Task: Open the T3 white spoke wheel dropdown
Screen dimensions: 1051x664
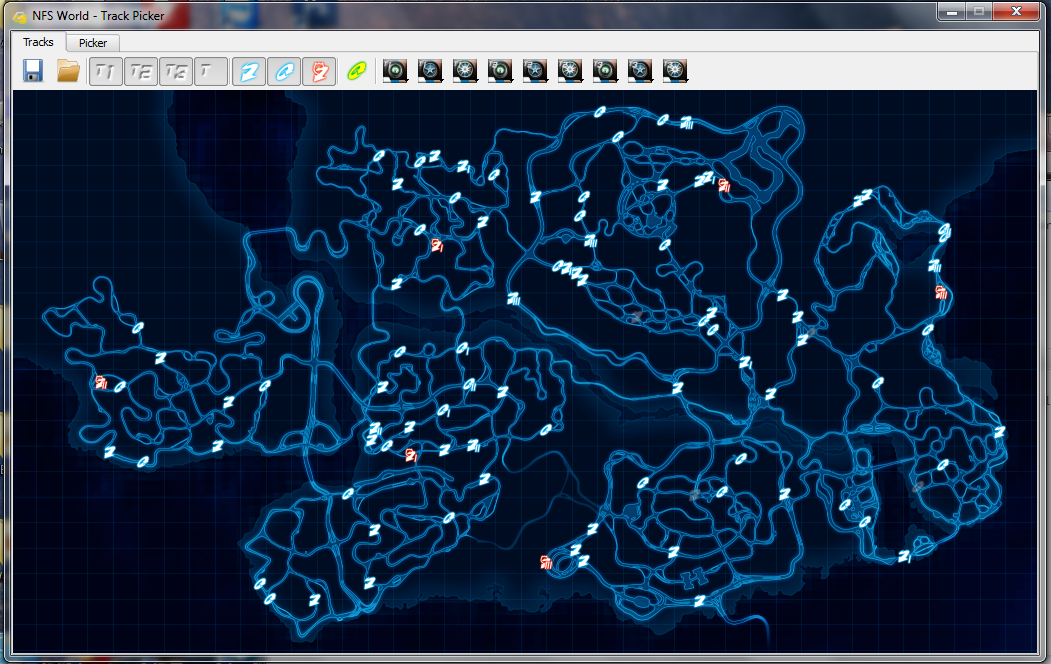Action: 674,70
